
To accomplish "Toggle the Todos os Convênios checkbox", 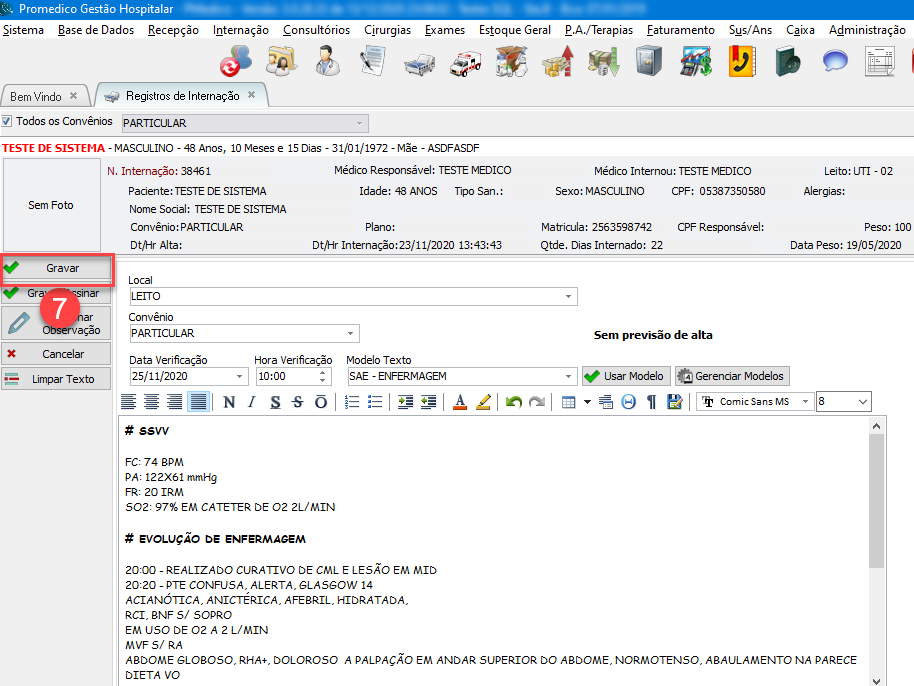I will [x=8, y=122].
